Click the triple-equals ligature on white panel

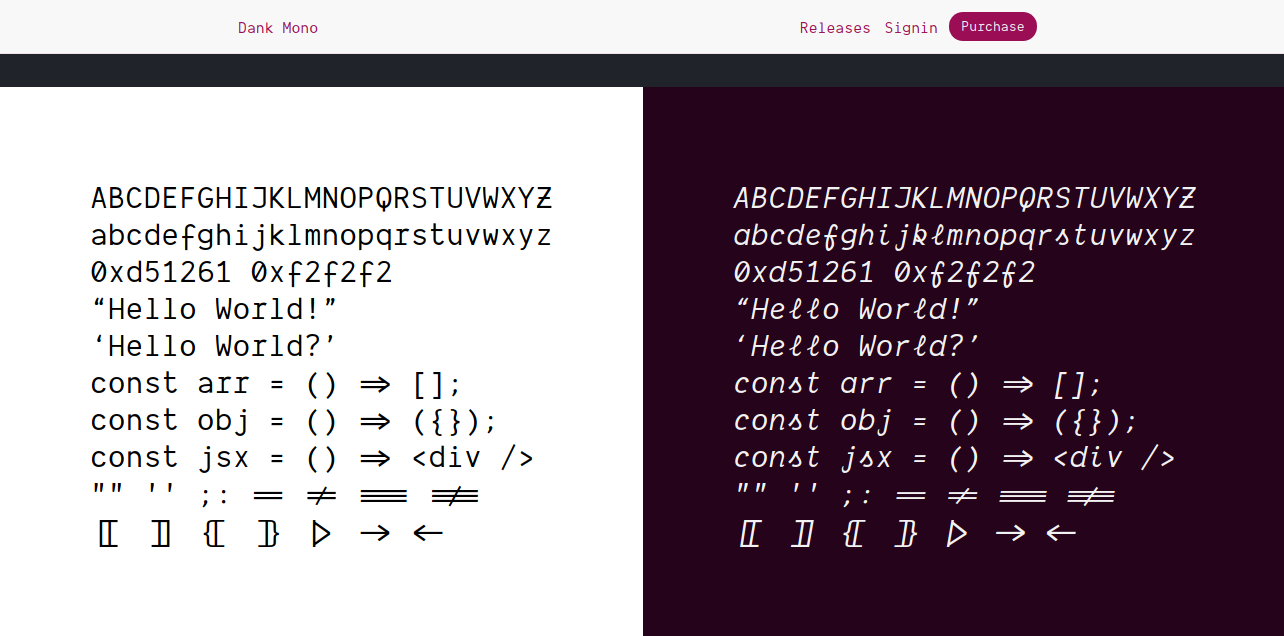383,496
